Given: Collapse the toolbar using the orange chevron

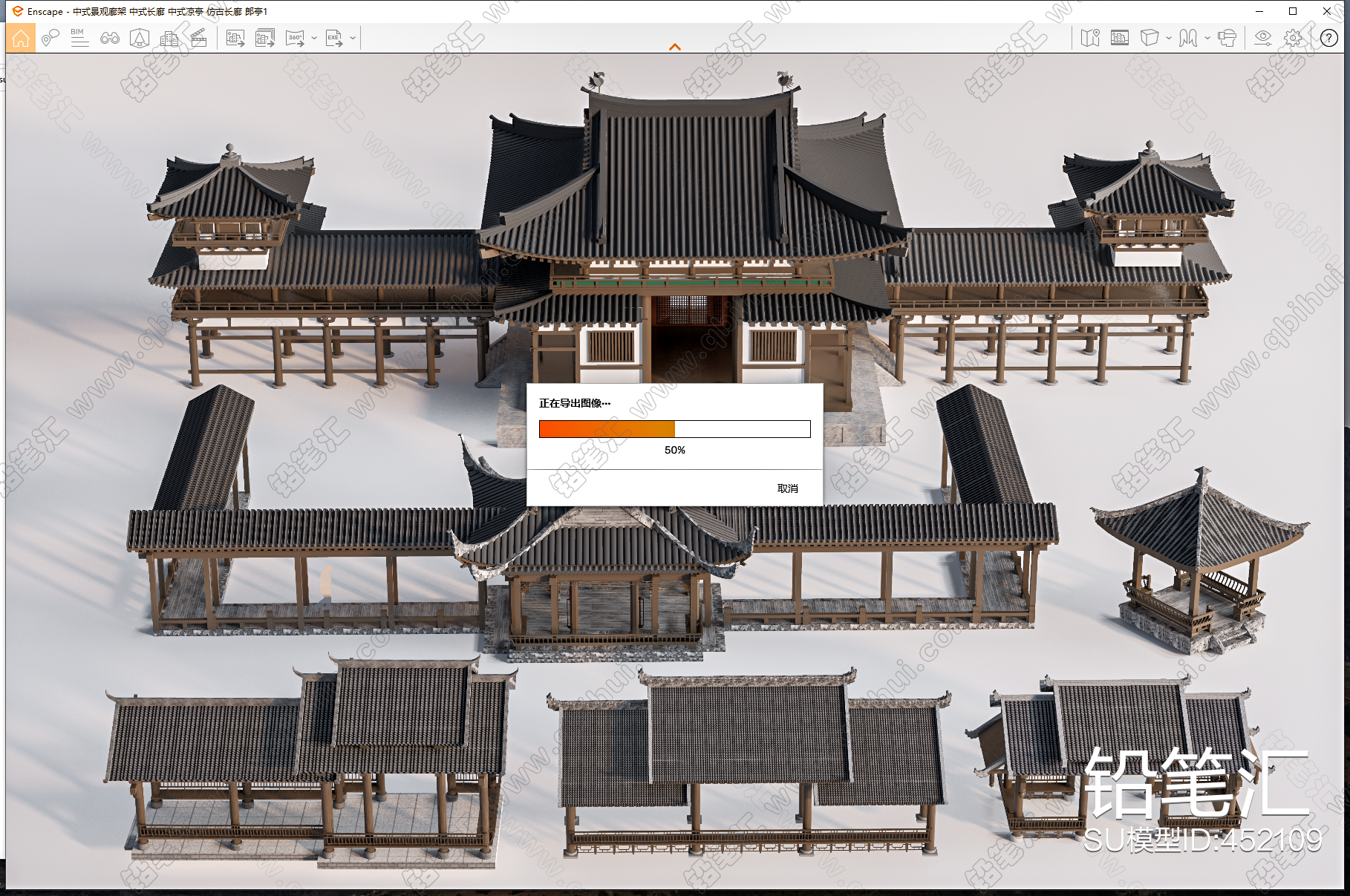Looking at the screenshot, I should [675, 47].
